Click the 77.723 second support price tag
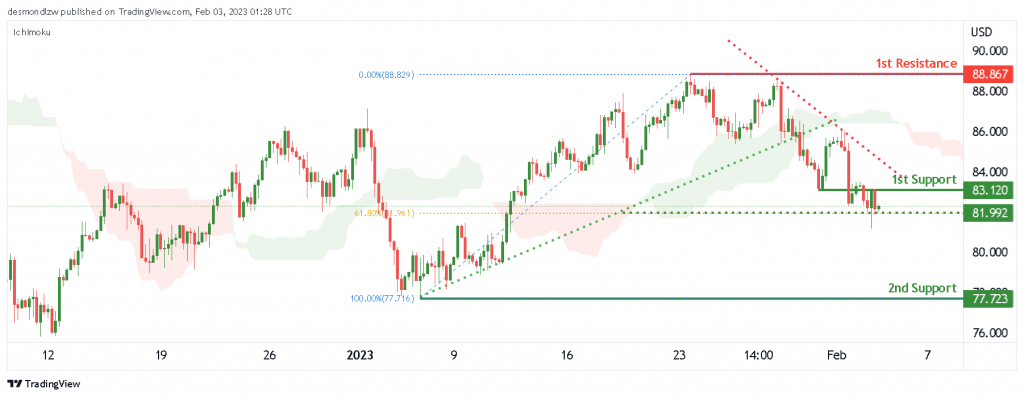 point(990,299)
